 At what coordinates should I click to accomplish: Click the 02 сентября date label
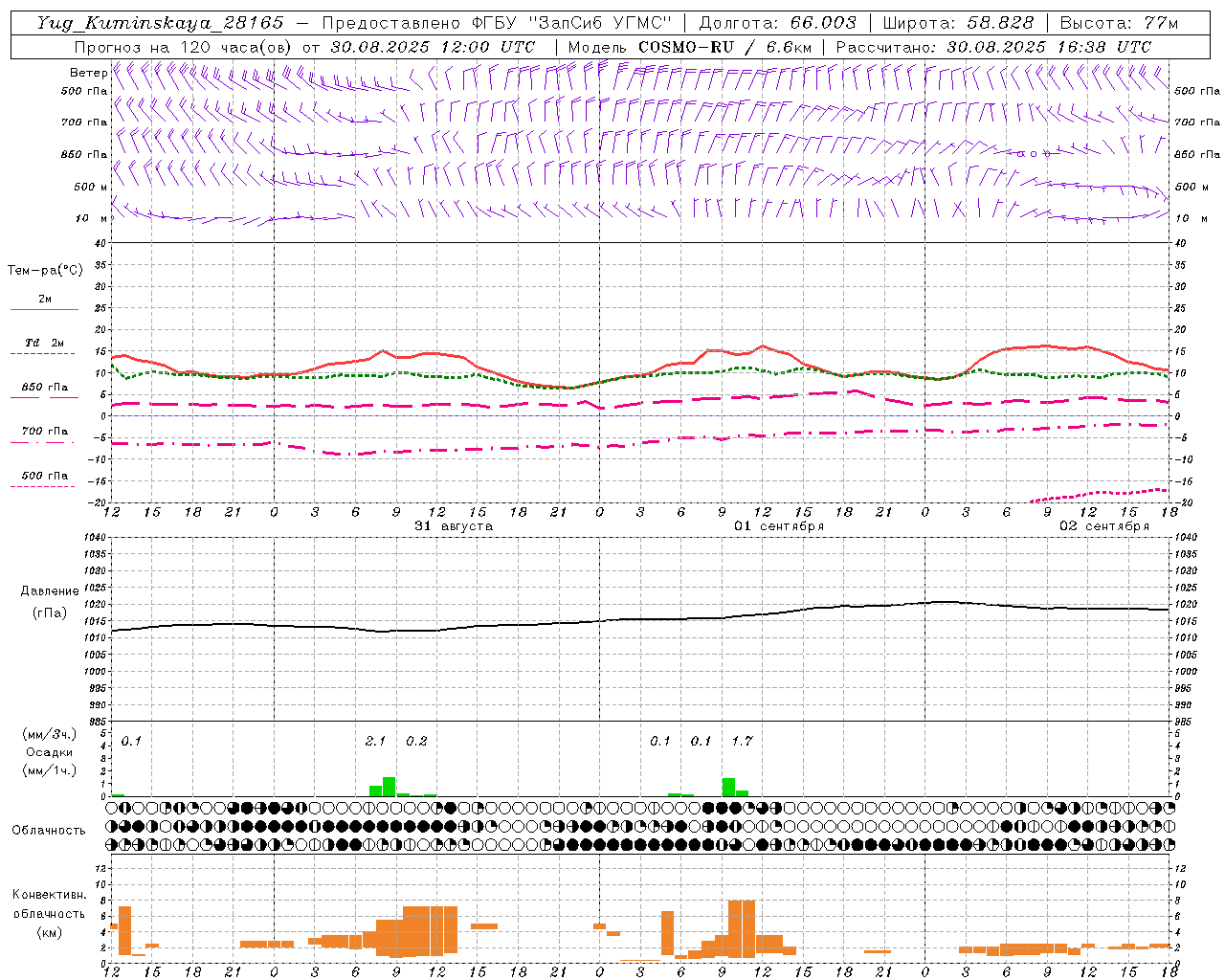1104,525
